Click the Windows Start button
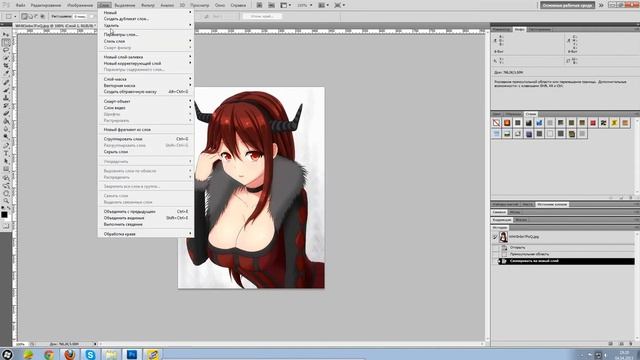 7,354
